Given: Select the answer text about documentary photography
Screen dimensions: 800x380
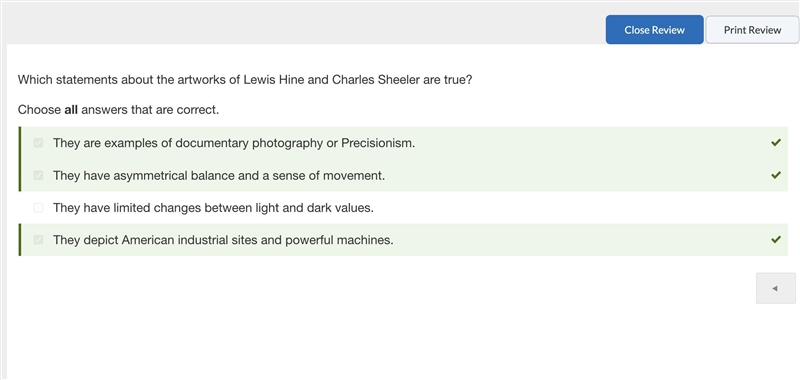Looking at the screenshot, I should click(234, 143).
